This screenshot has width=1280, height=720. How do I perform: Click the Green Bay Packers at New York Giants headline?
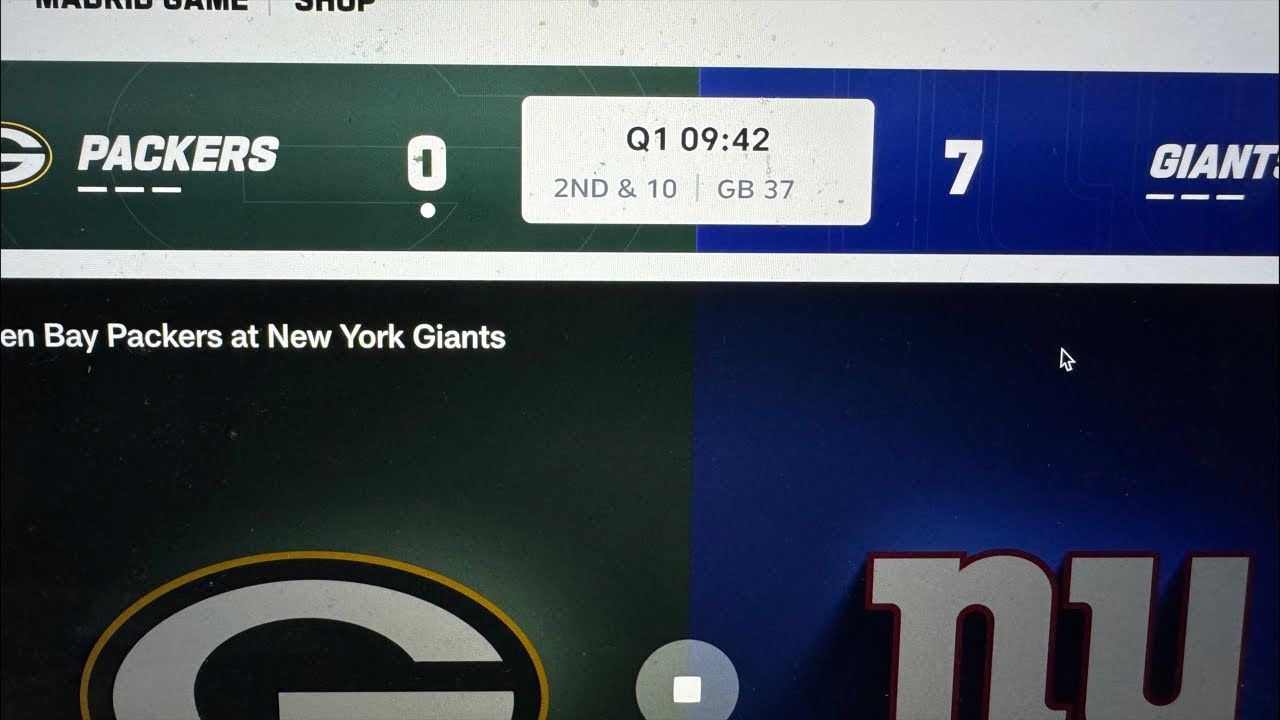[253, 337]
